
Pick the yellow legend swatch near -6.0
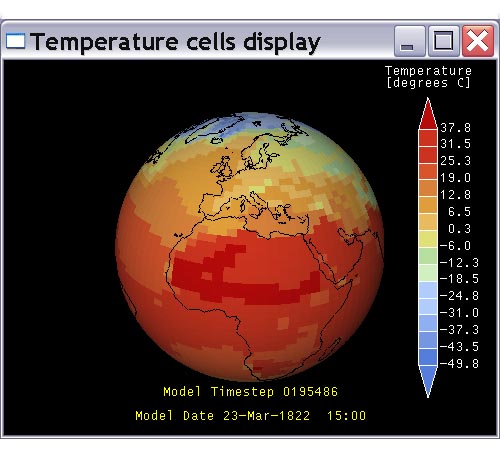click(x=428, y=239)
